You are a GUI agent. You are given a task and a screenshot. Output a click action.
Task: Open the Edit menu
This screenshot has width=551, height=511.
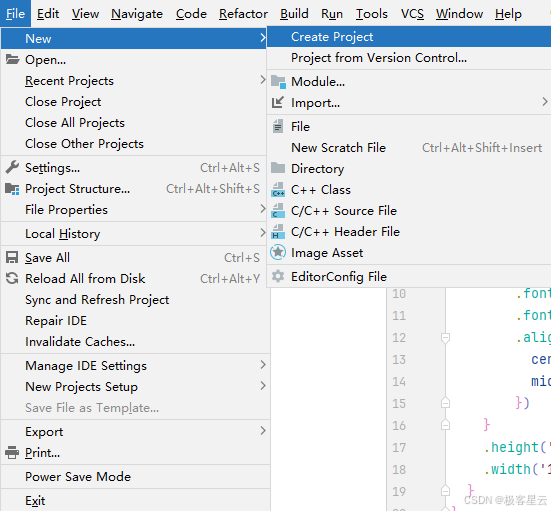[x=48, y=14]
